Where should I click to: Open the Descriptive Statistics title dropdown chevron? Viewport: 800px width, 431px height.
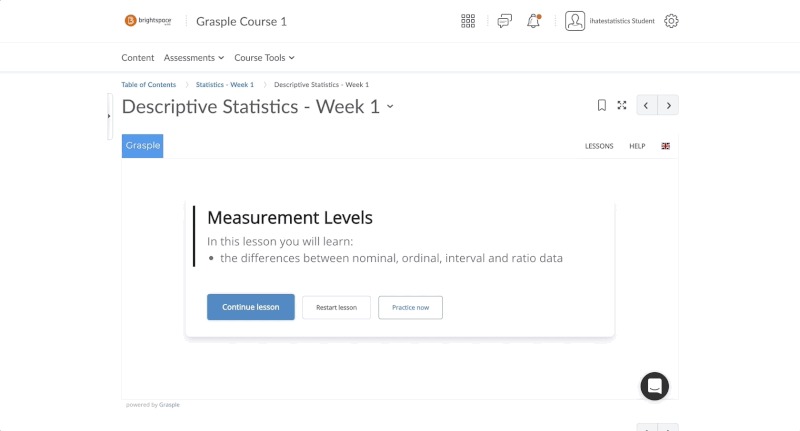pyautogui.click(x=390, y=107)
